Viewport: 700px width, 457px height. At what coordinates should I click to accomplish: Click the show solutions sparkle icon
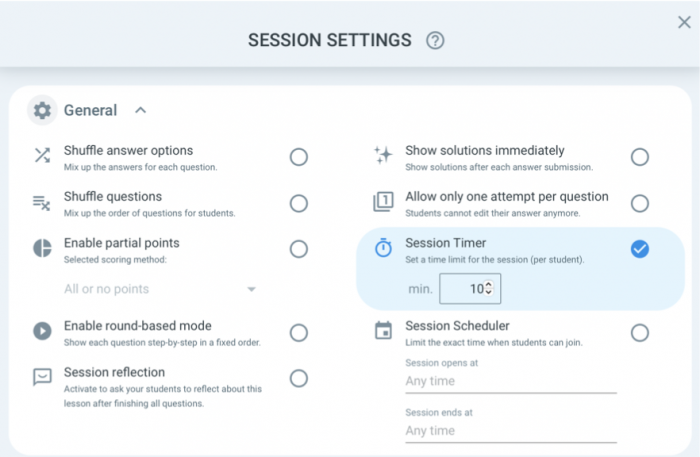[x=383, y=155]
